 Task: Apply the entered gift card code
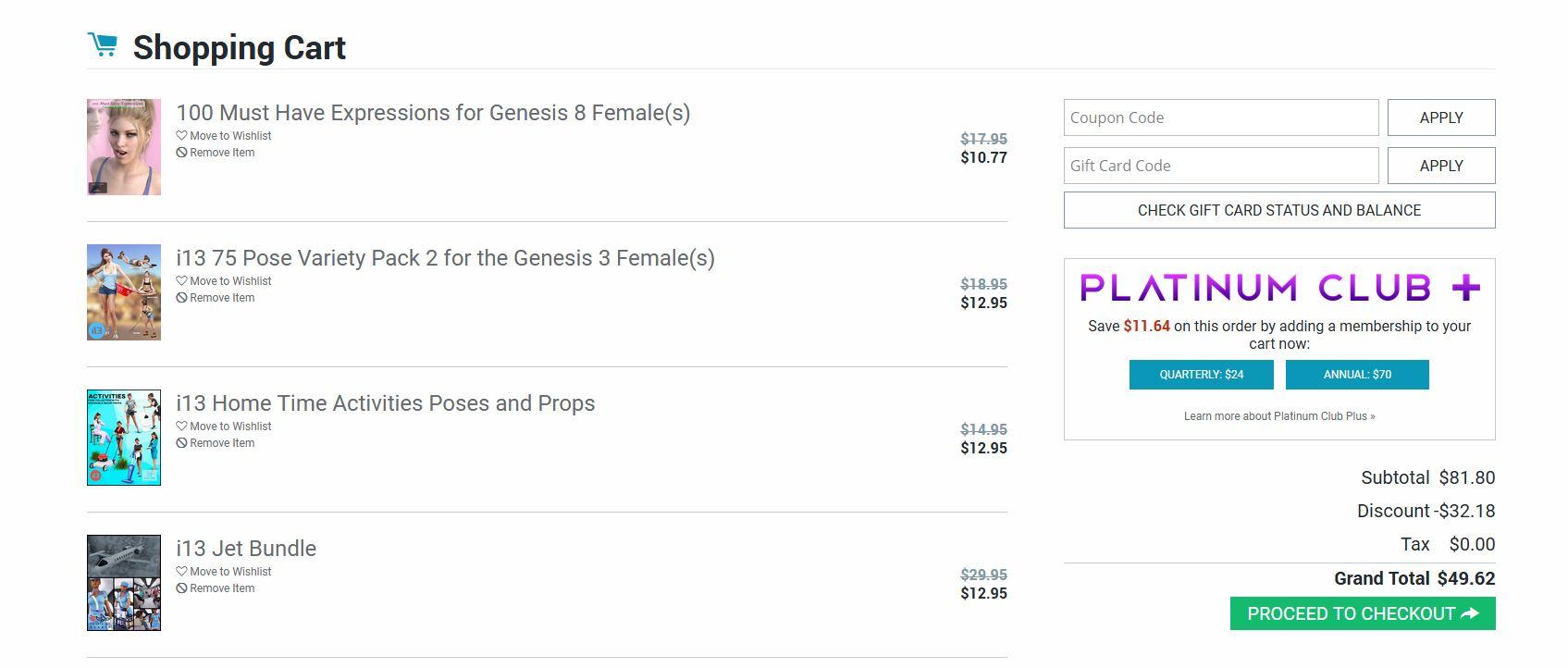coord(1440,166)
